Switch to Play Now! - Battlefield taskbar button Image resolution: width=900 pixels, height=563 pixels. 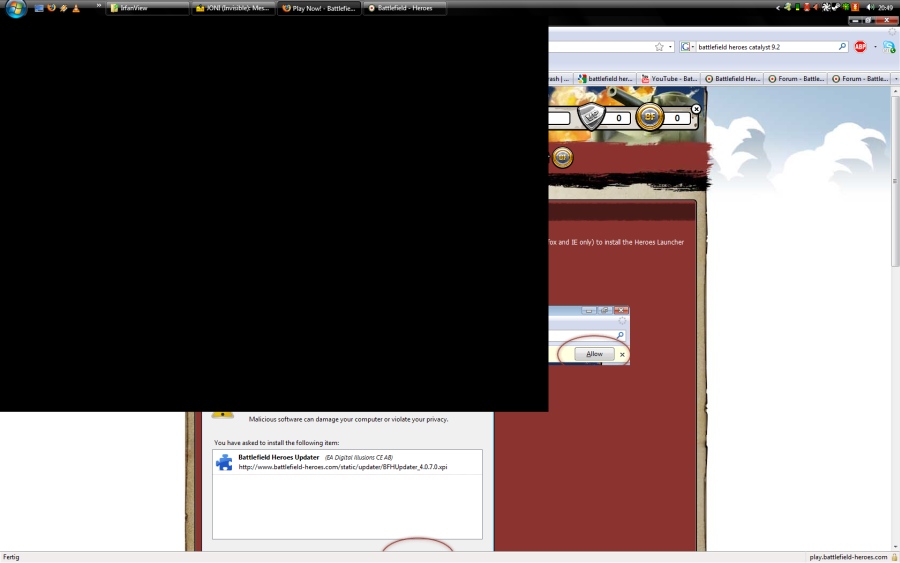click(319, 8)
